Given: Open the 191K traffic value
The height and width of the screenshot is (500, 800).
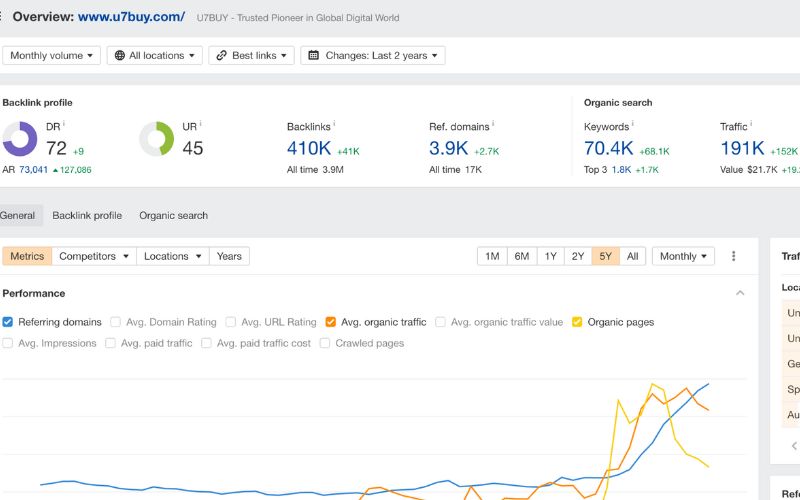Looking at the screenshot, I should point(742,148).
